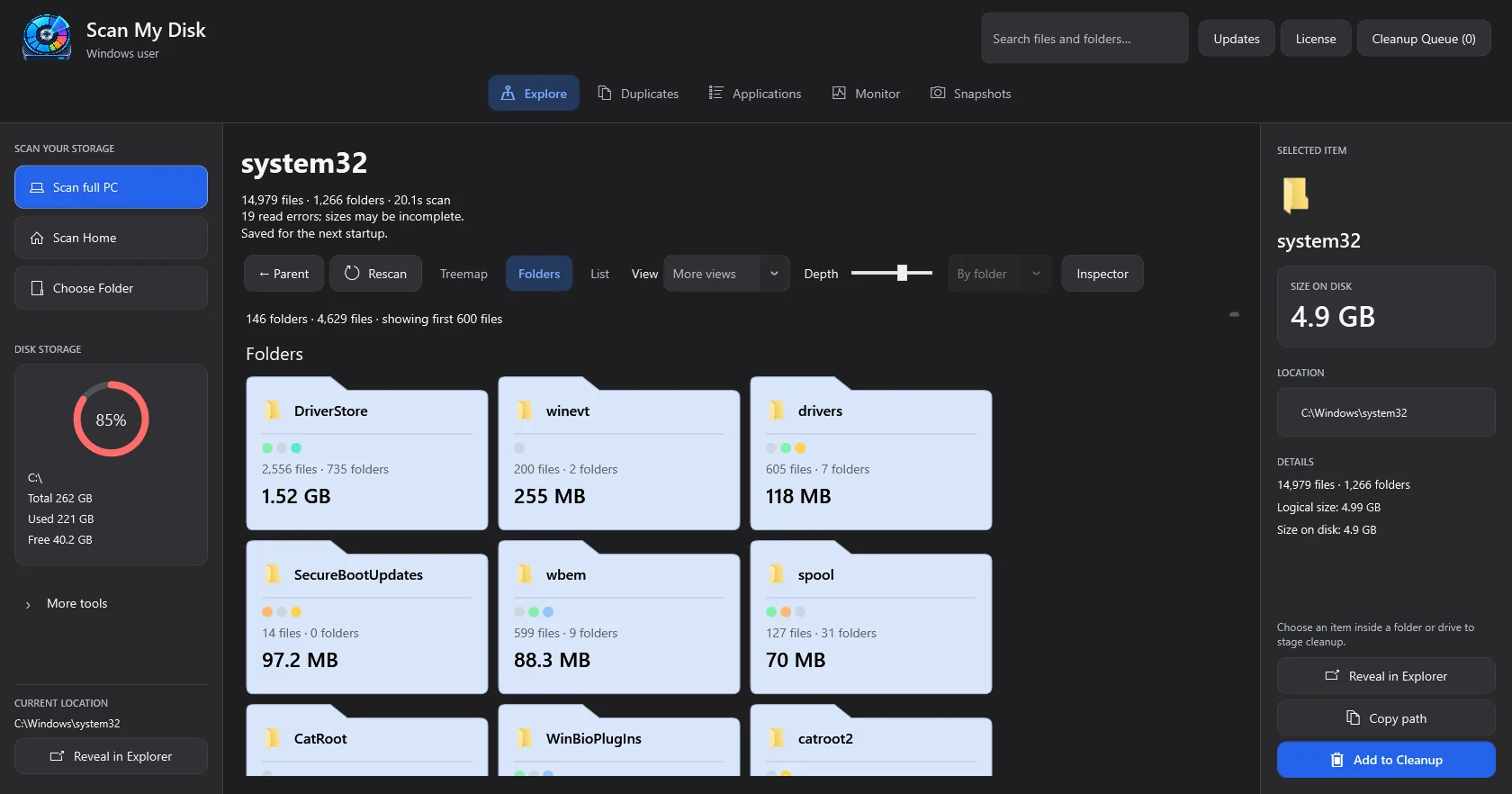
Task: Click the Scan My Disk app logo
Action: click(47, 38)
